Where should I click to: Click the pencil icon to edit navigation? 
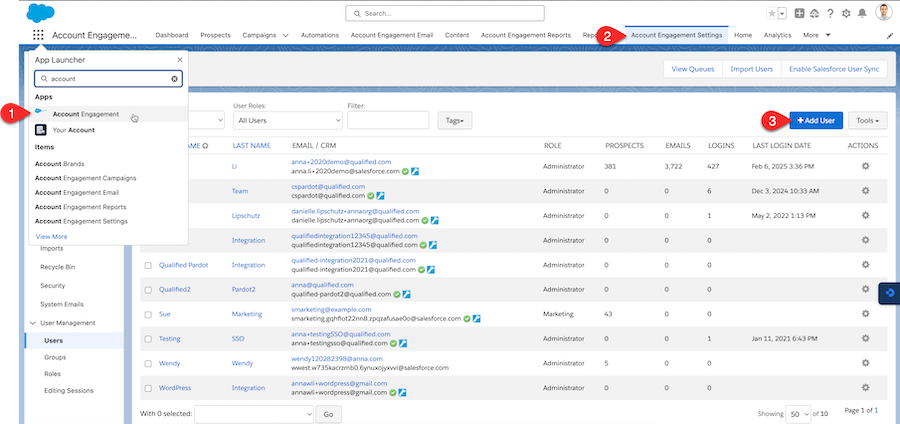[890, 36]
